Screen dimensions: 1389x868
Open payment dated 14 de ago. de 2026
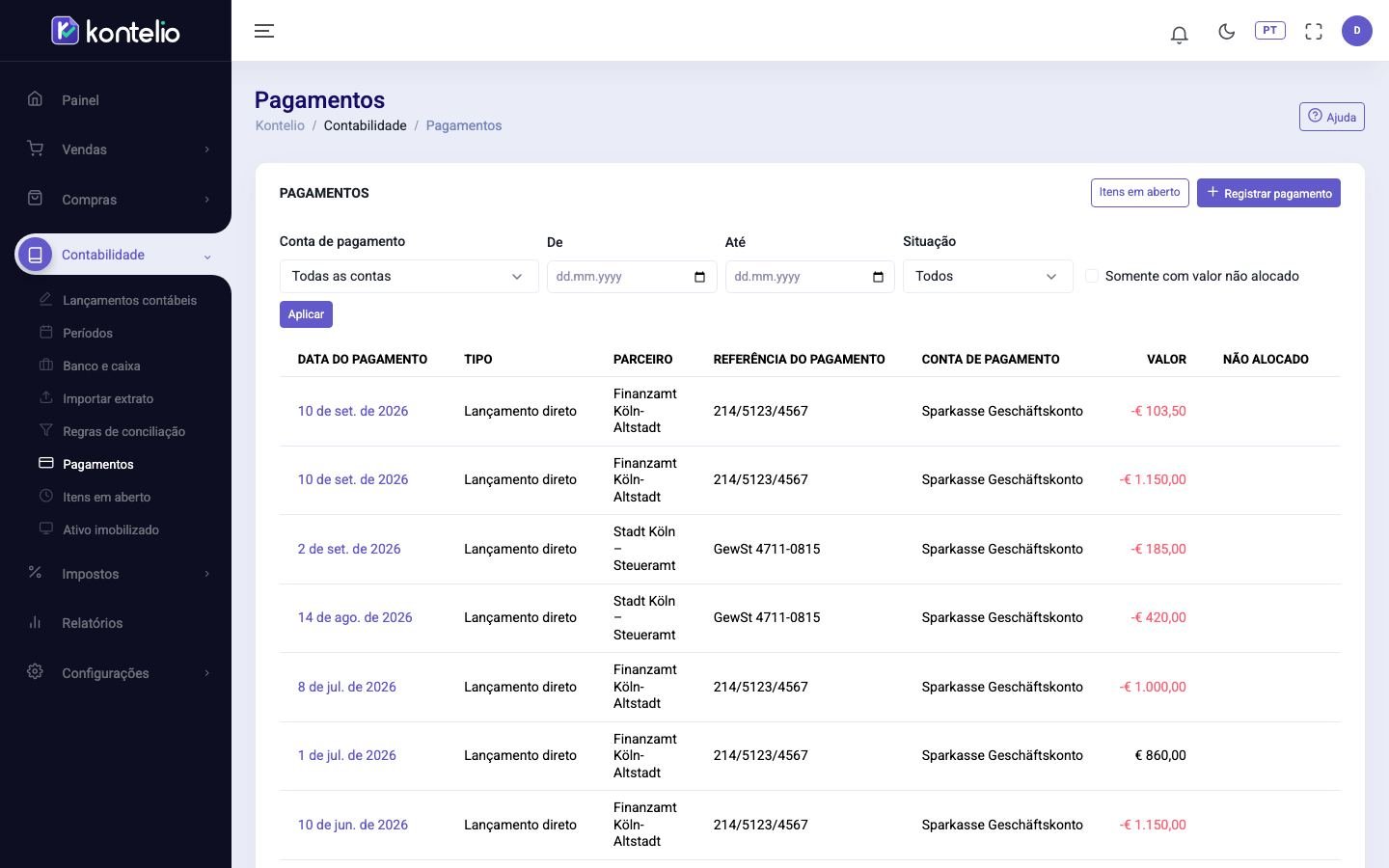click(355, 617)
